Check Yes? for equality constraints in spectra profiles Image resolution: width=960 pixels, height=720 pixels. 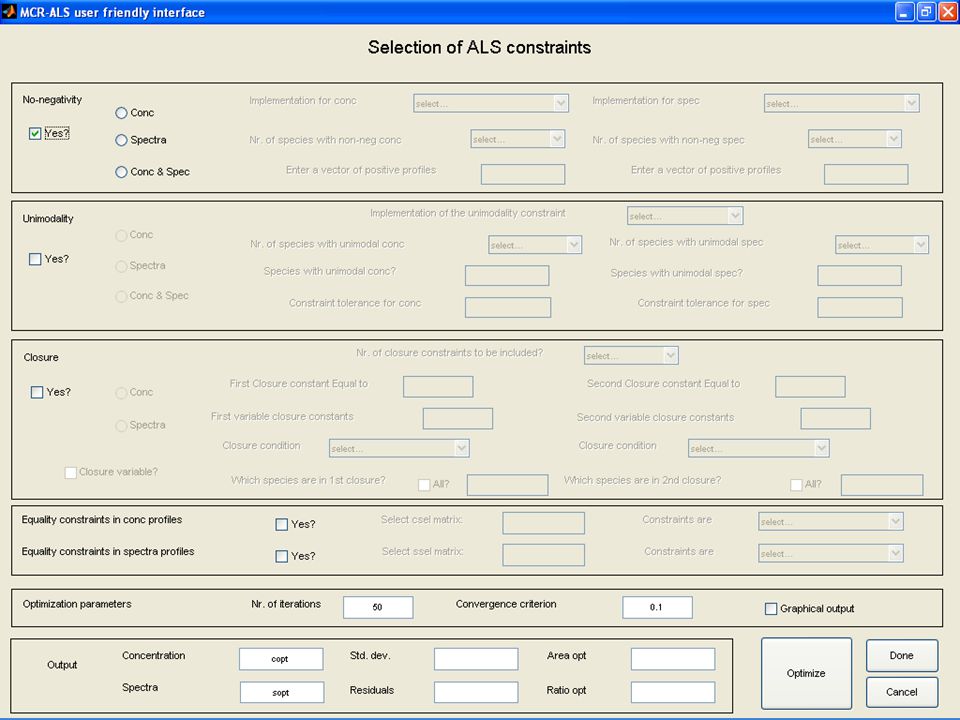(x=282, y=556)
